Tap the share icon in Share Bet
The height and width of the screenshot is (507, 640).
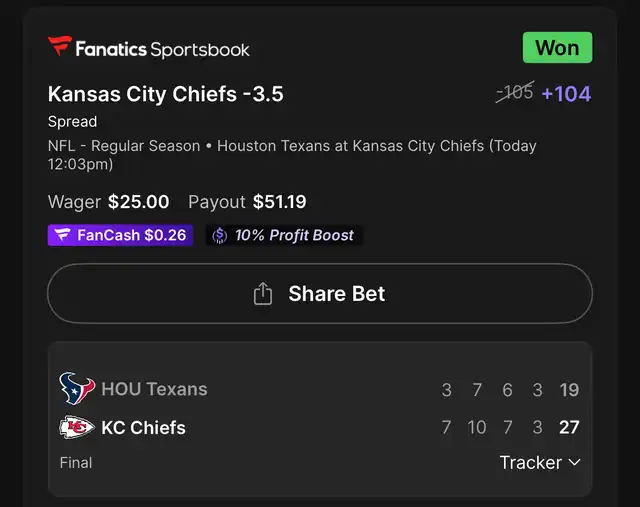(262, 294)
